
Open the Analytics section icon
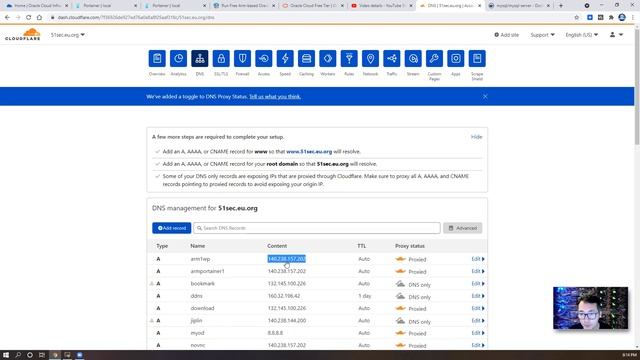[178, 59]
